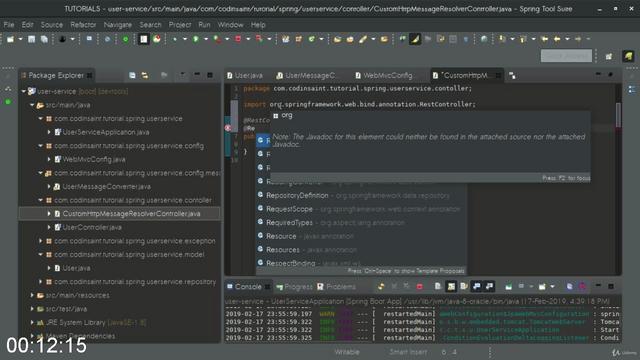Click Collapse All in Package Explorer
The image size is (640, 360).
tap(132, 75)
